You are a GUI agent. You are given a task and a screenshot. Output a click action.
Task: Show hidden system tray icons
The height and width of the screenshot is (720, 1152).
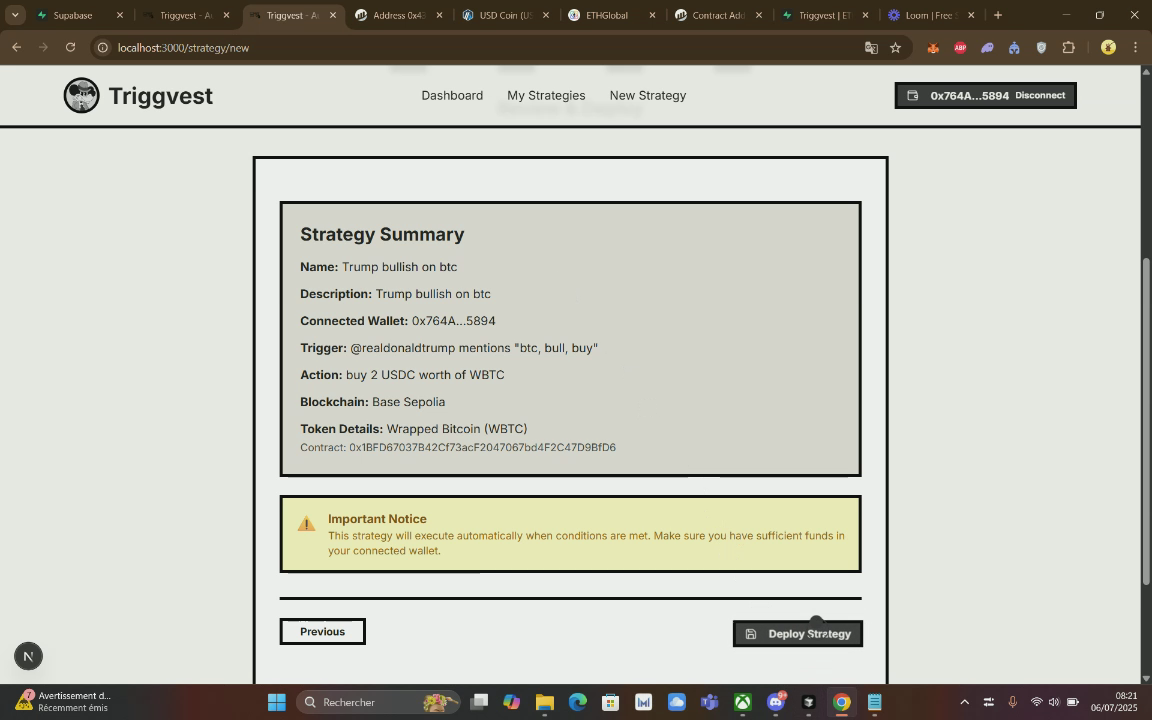[x=965, y=702]
